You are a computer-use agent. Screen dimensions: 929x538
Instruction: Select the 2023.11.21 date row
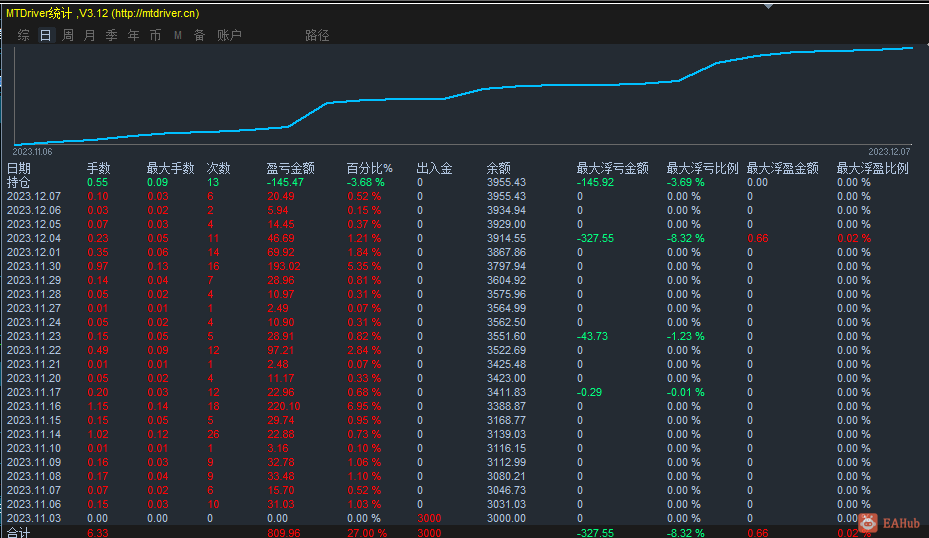pos(34,364)
